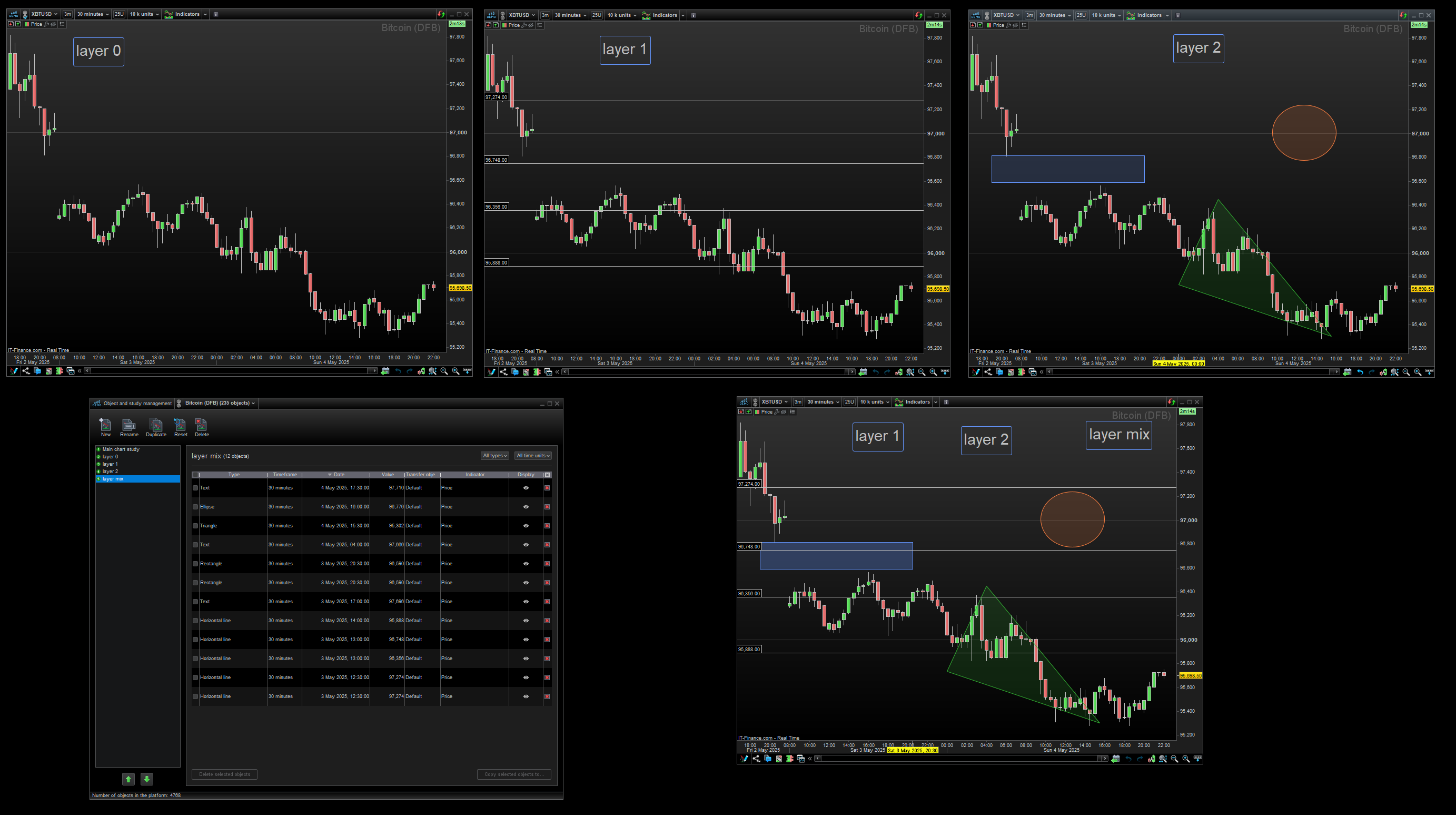1456x815 pixels.
Task: Click the Rename study icon
Action: pos(129,425)
